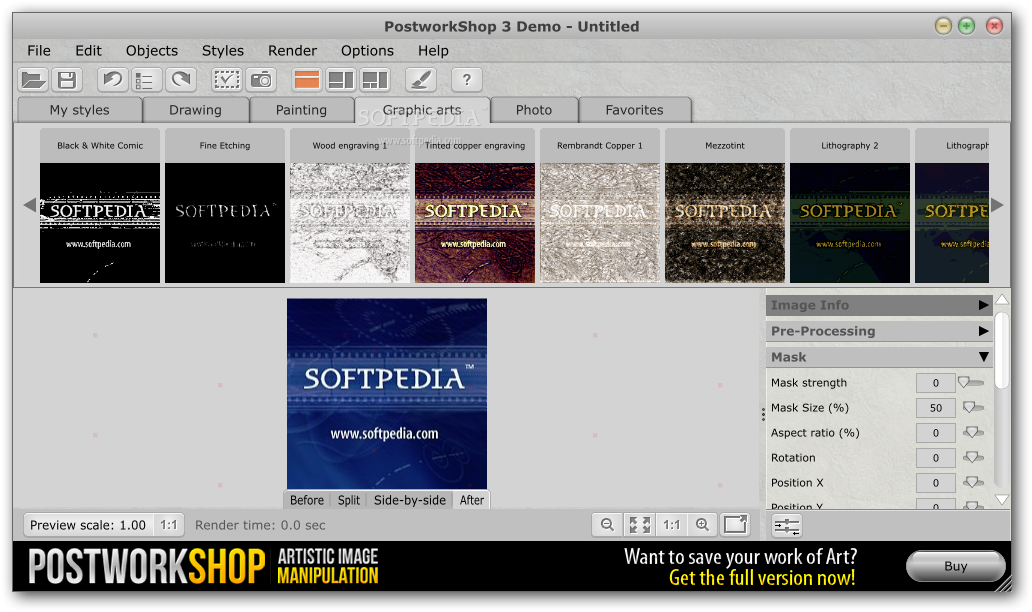Apply the Black & White Comic style
This screenshot has height=612, width=1032.
(100, 206)
